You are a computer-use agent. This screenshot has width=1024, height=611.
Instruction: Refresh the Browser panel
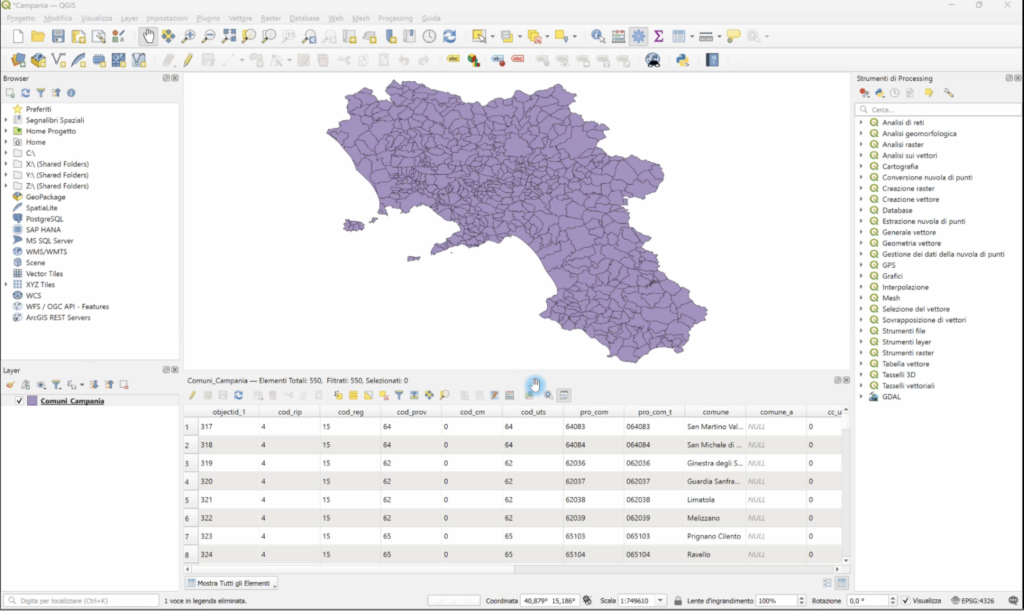point(25,93)
